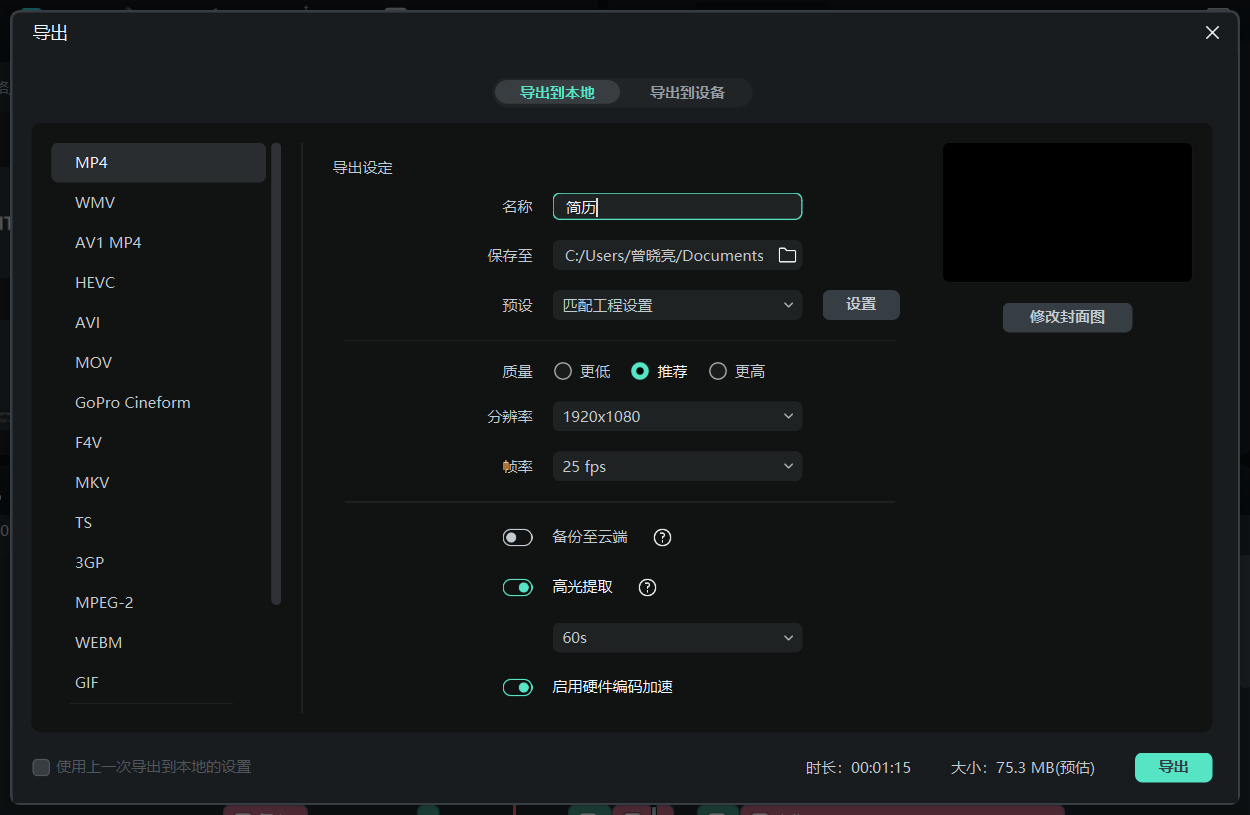
Task: Turn off 启用硬件编码加速
Action: (x=518, y=687)
